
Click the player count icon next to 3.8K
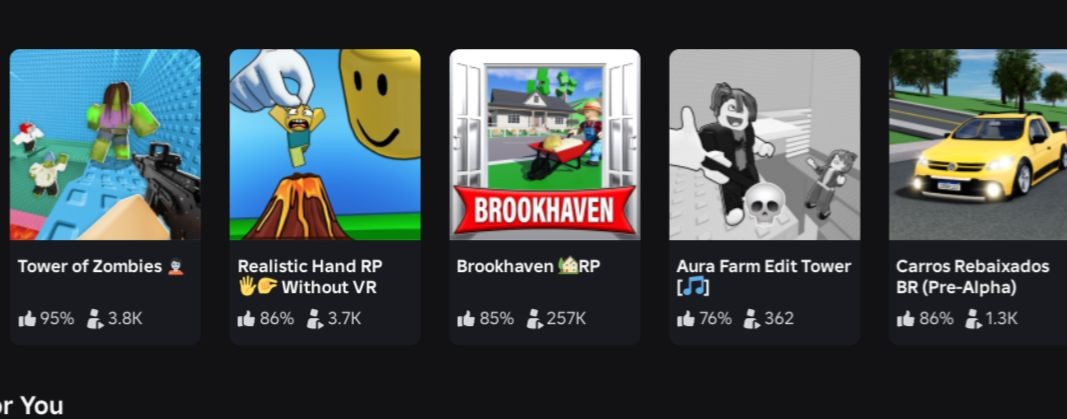click(95, 318)
